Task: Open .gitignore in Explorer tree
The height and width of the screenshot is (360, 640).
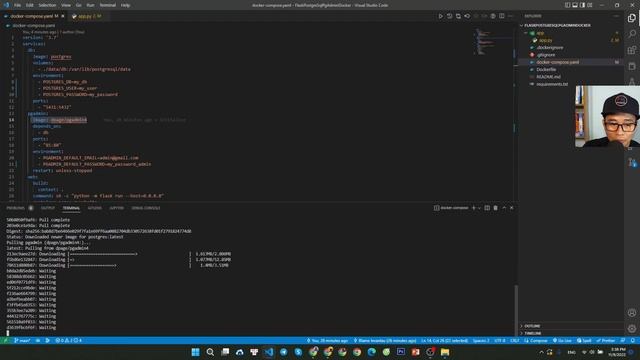Action: click(x=546, y=55)
